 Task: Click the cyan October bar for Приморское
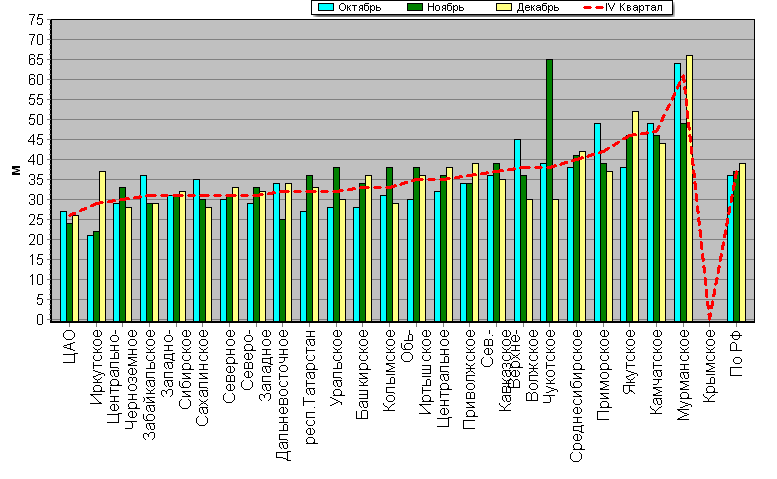pyautogui.click(x=598, y=222)
